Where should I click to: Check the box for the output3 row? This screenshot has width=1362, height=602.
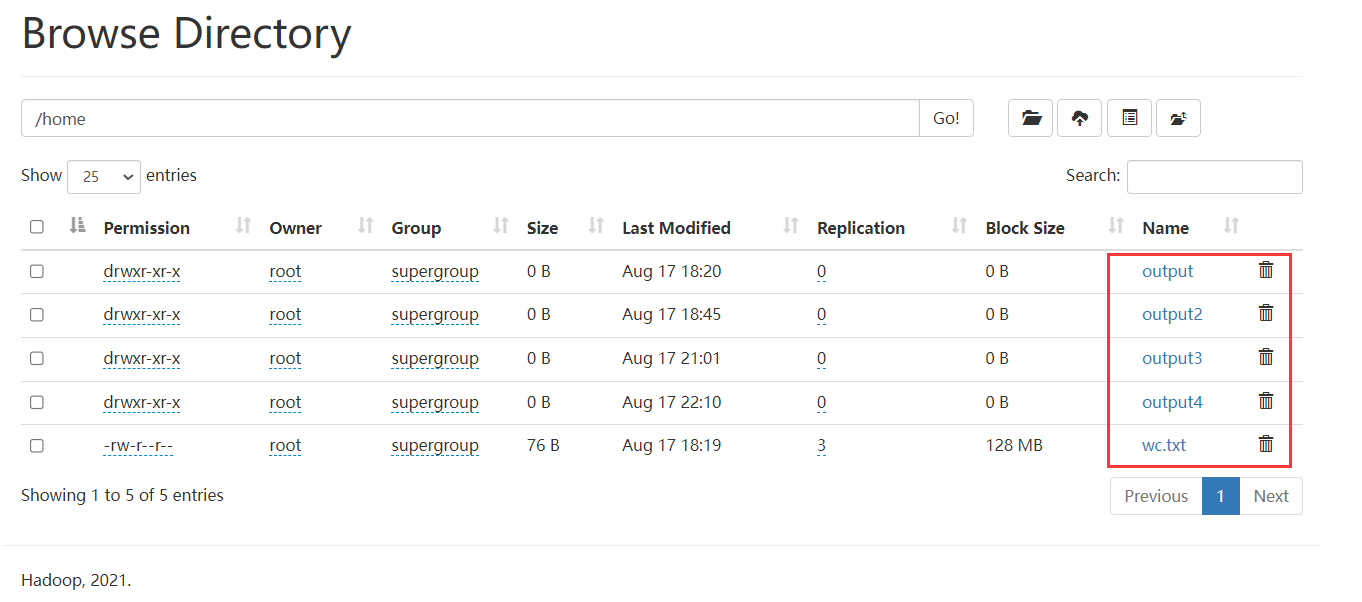pos(37,358)
